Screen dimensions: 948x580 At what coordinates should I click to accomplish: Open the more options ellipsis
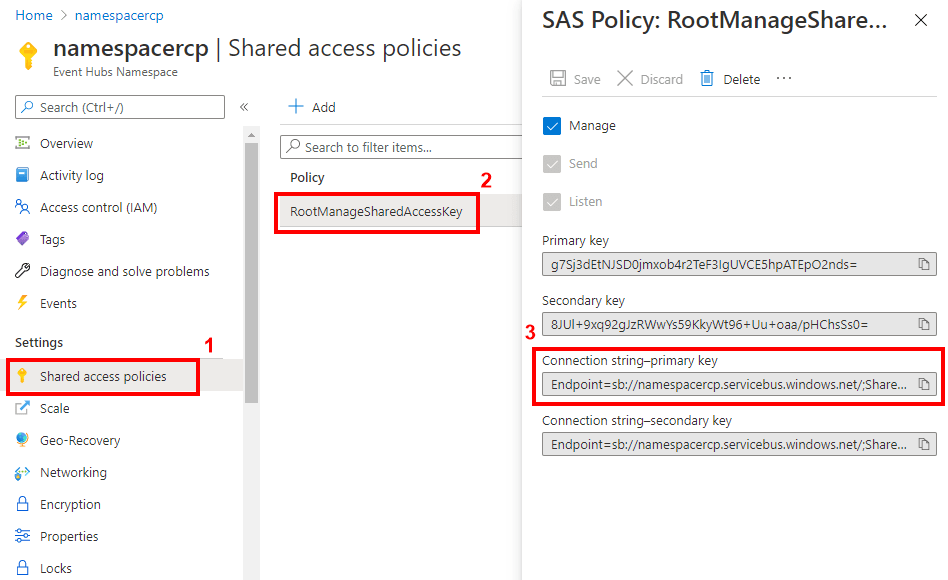pos(784,79)
